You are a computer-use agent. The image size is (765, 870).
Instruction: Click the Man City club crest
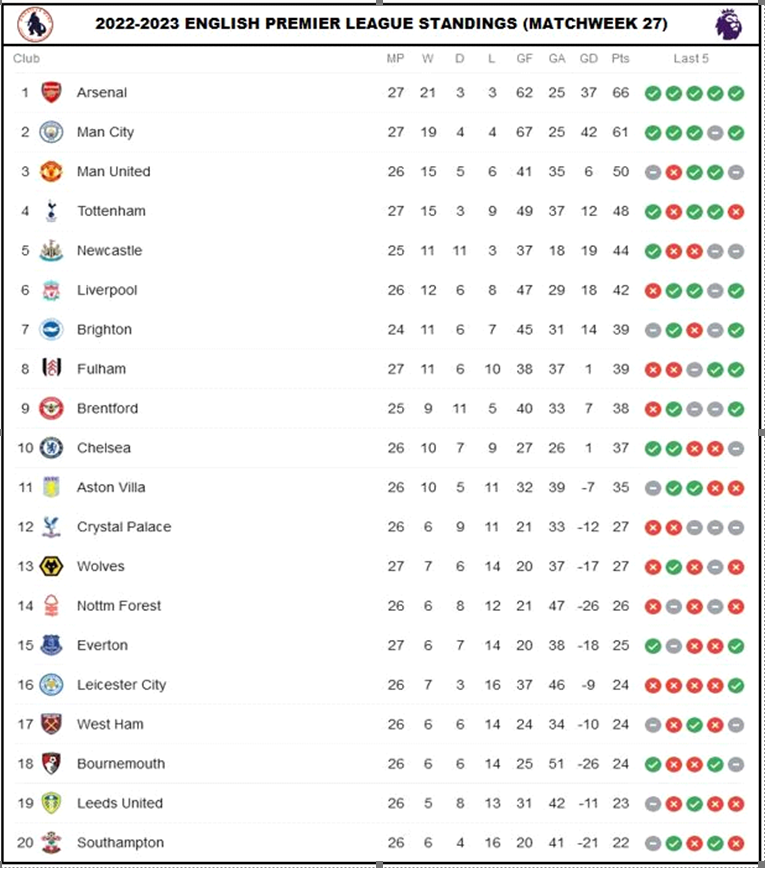click(x=51, y=132)
